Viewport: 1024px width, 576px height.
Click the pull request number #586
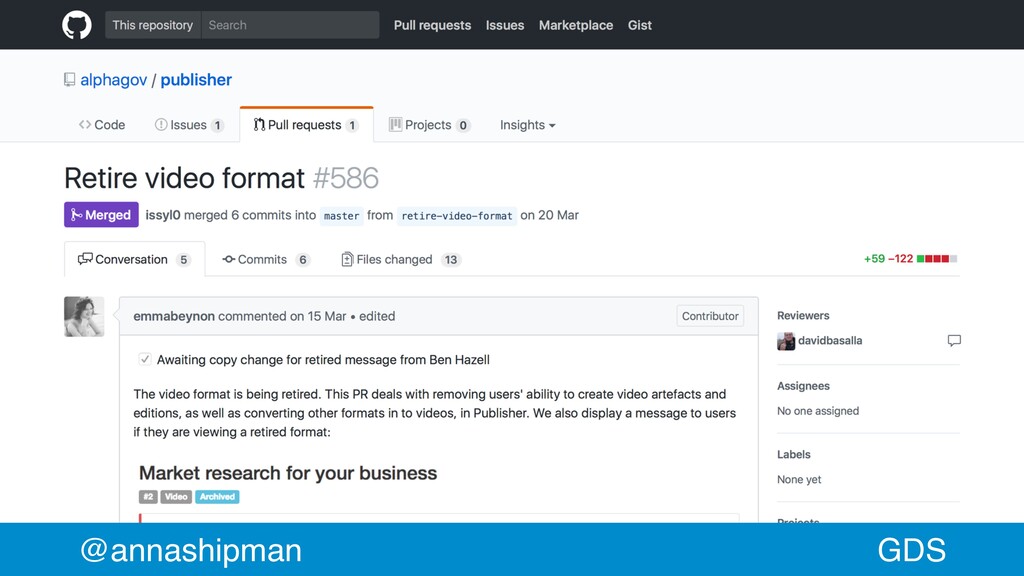[x=345, y=178]
